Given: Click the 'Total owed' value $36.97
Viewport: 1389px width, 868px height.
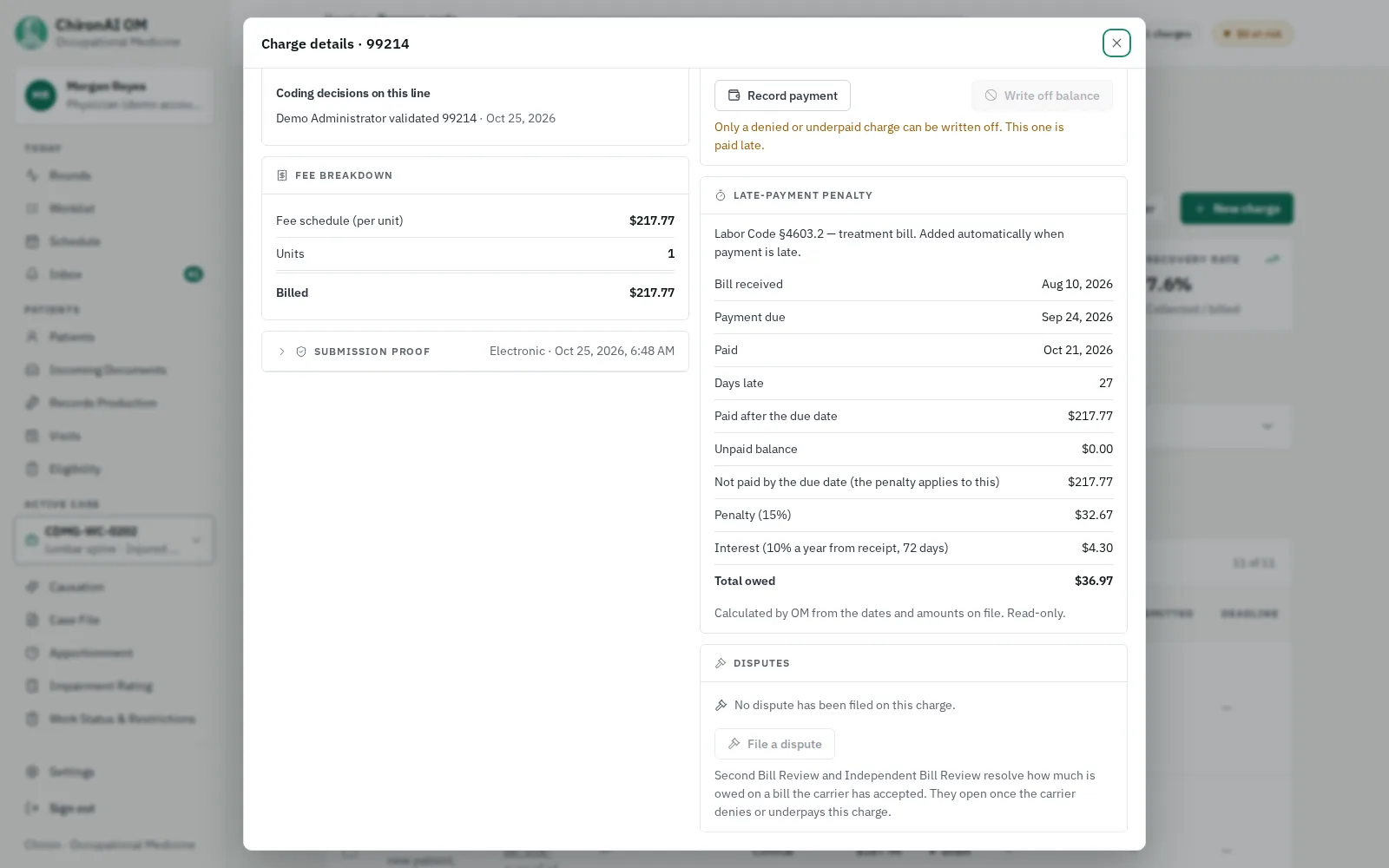Looking at the screenshot, I should 1094,581.
